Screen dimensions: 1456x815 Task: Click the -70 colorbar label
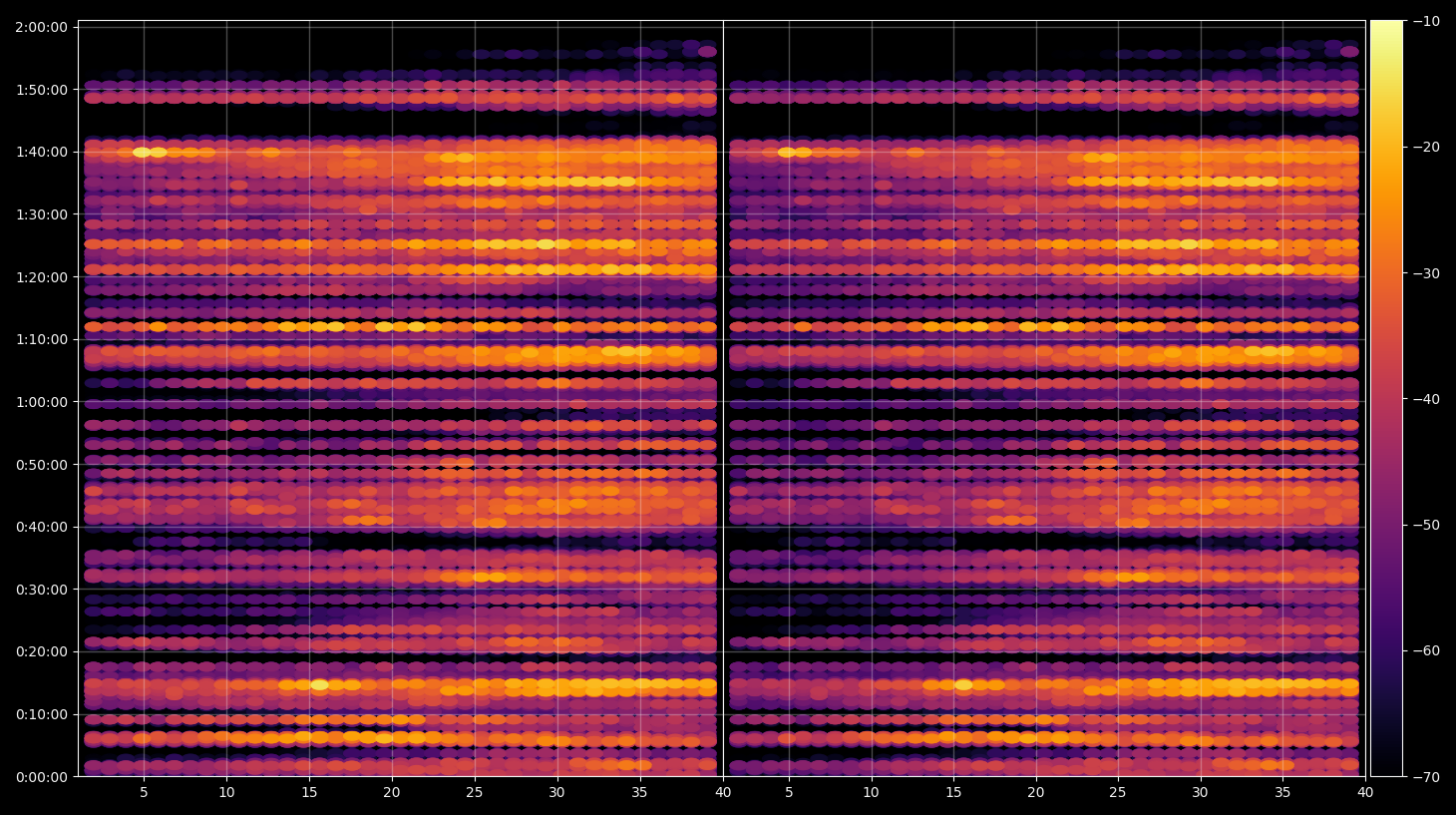coord(1425,776)
